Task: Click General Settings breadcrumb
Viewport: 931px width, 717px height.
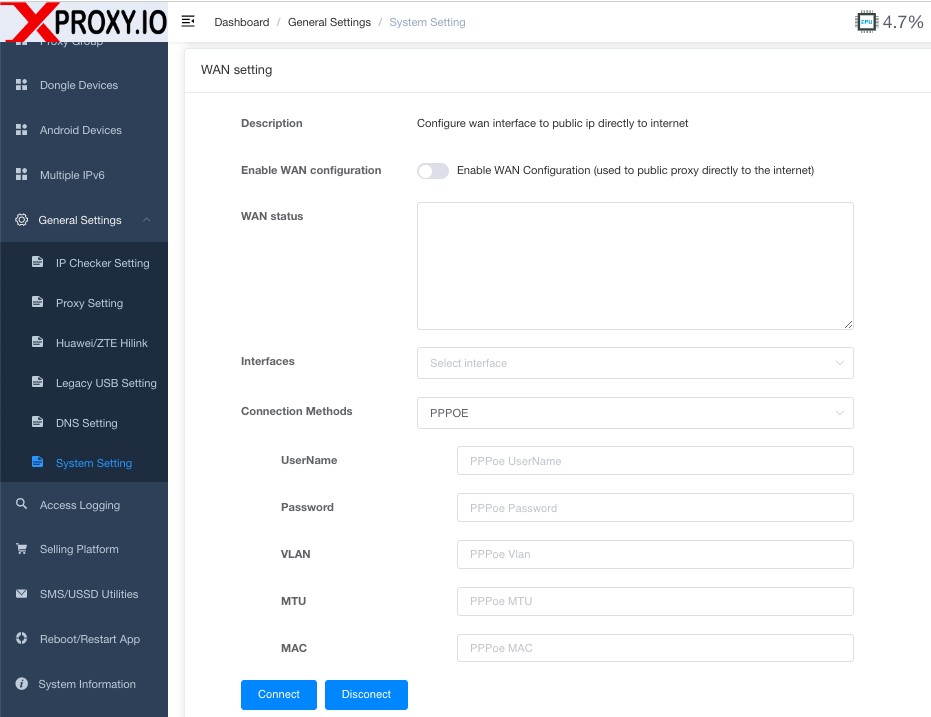Action: pos(329,22)
